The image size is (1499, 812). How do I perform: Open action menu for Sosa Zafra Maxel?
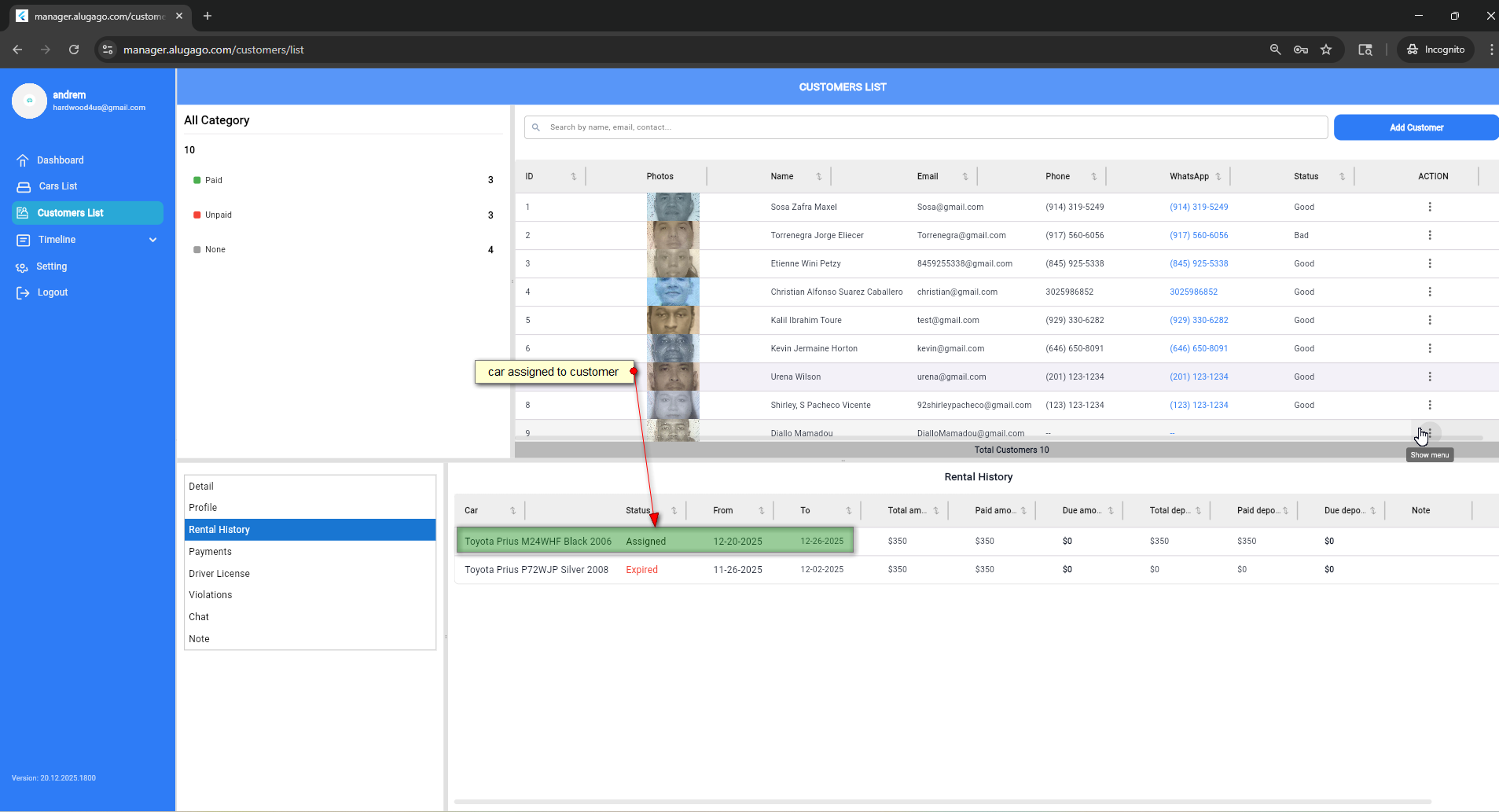pos(1429,208)
